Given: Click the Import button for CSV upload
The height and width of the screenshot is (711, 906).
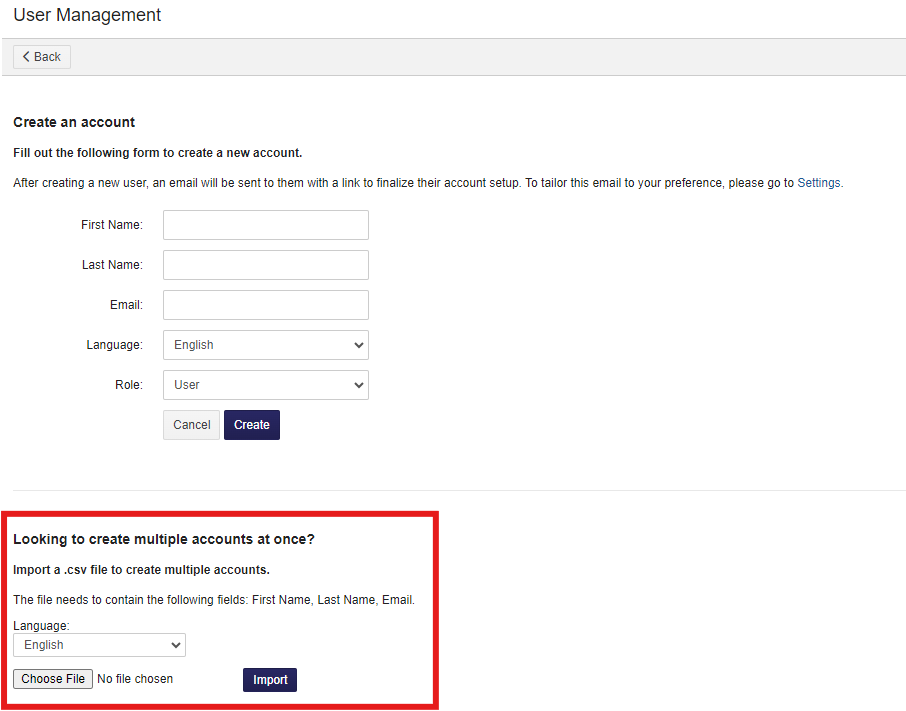Looking at the screenshot, I should click(269, 679).
